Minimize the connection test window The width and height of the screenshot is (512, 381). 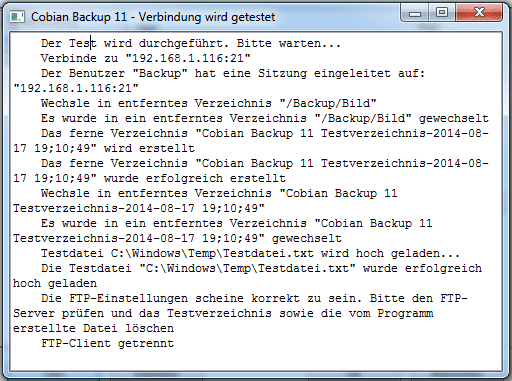415,13
